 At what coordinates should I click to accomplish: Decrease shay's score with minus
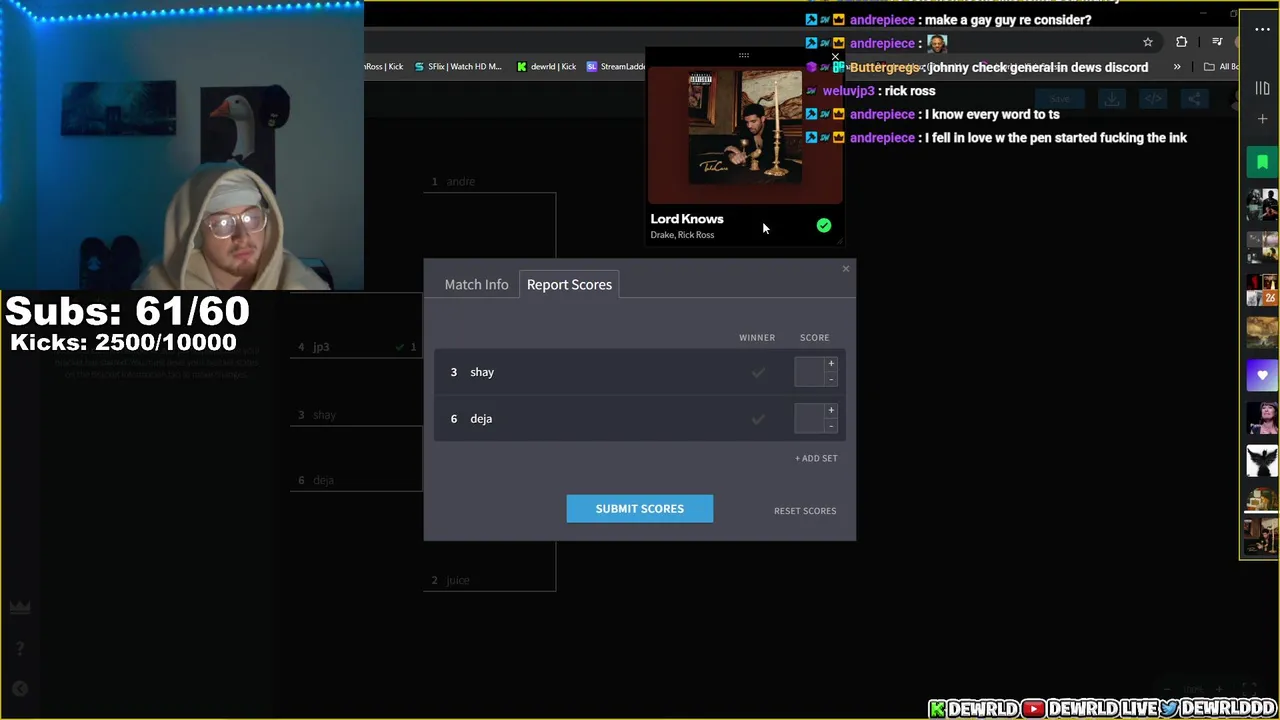[830, 379]
